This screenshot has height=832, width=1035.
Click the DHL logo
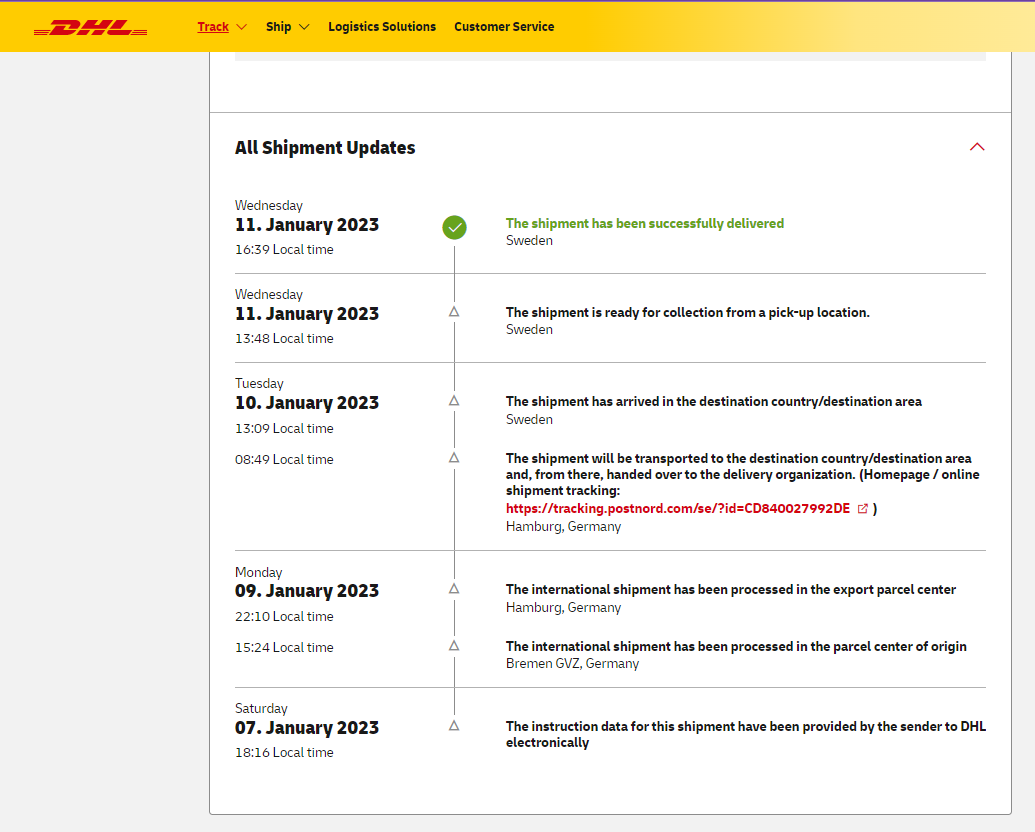tap(90, 27)
